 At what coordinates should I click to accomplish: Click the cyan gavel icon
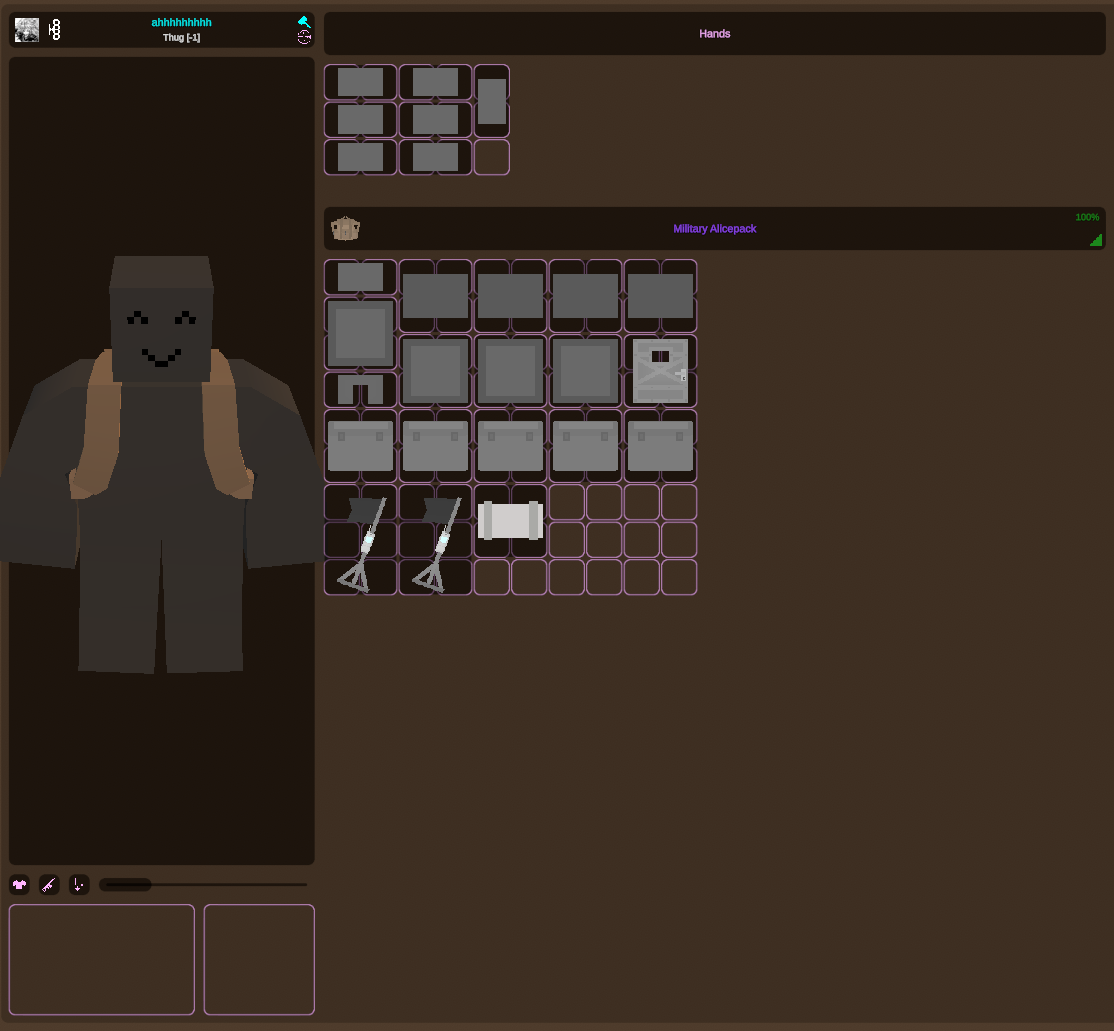click(304, 21)
